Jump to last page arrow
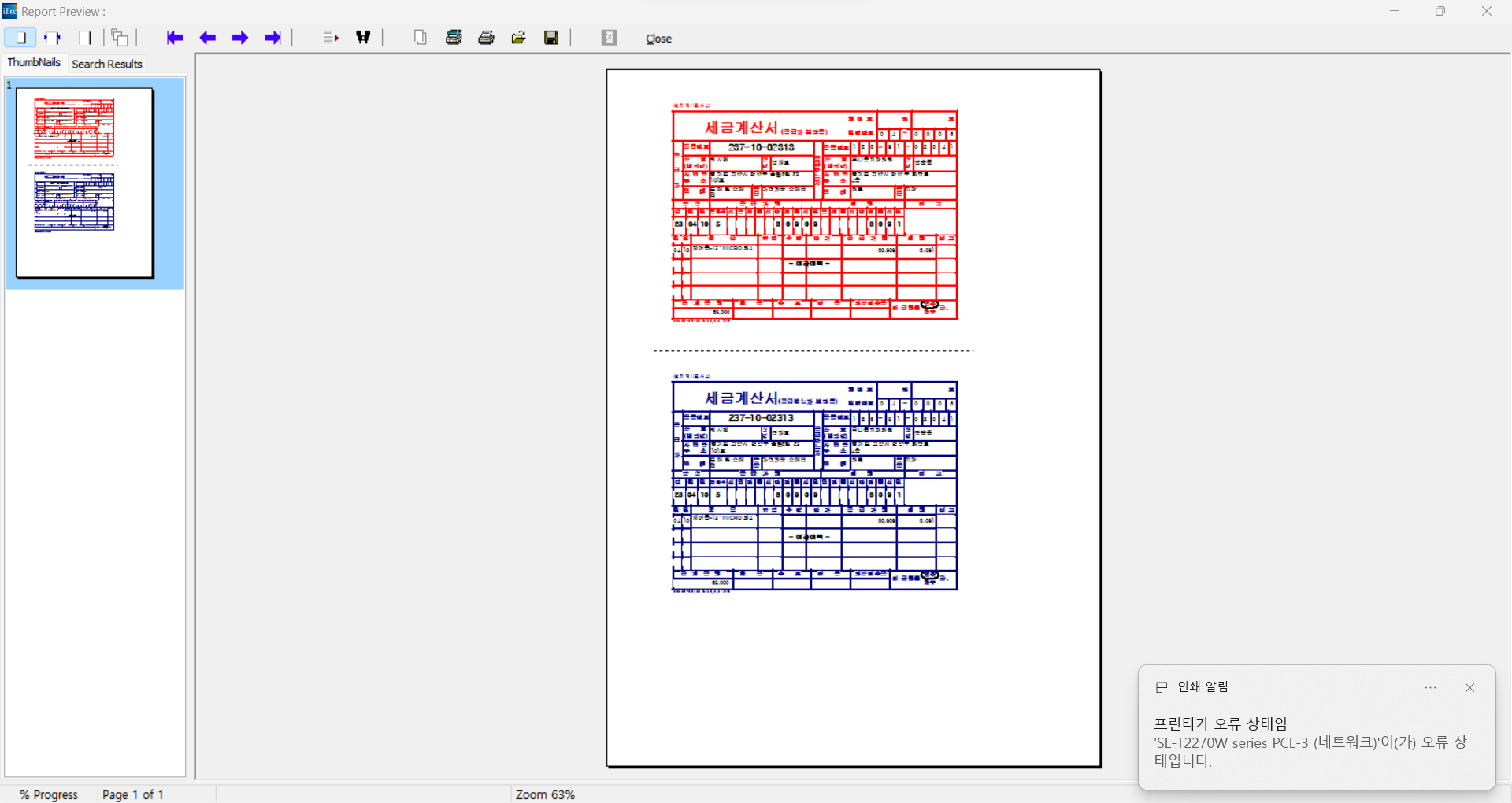This screenshot has width=1512, height=803. click(272, 38)
